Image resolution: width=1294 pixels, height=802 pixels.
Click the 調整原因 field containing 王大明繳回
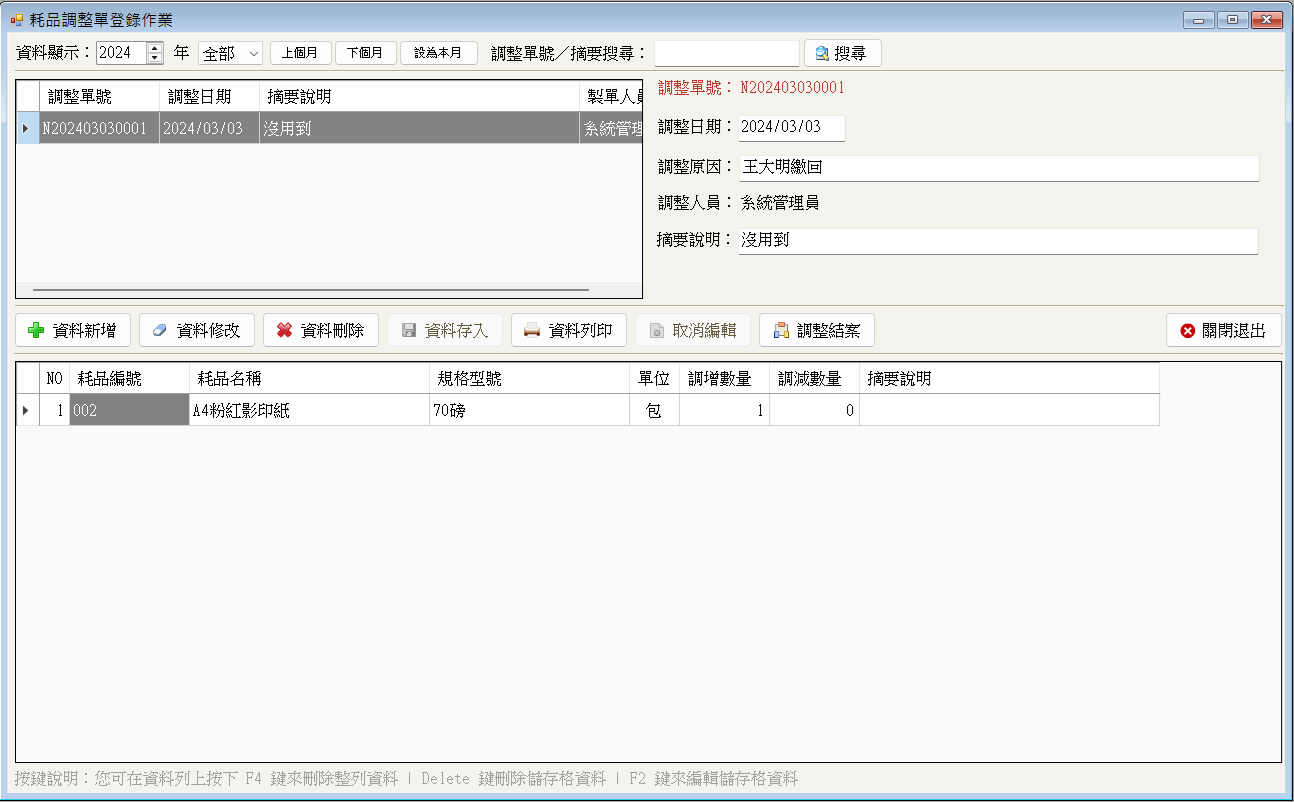(x=999, y=168)
